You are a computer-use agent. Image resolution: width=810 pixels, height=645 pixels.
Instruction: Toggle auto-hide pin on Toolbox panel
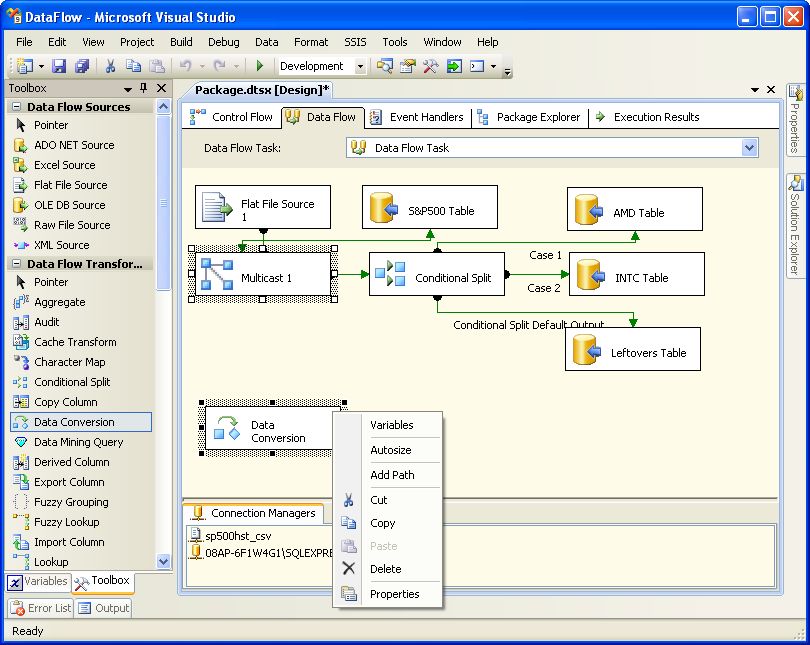[x=143, y=88]
